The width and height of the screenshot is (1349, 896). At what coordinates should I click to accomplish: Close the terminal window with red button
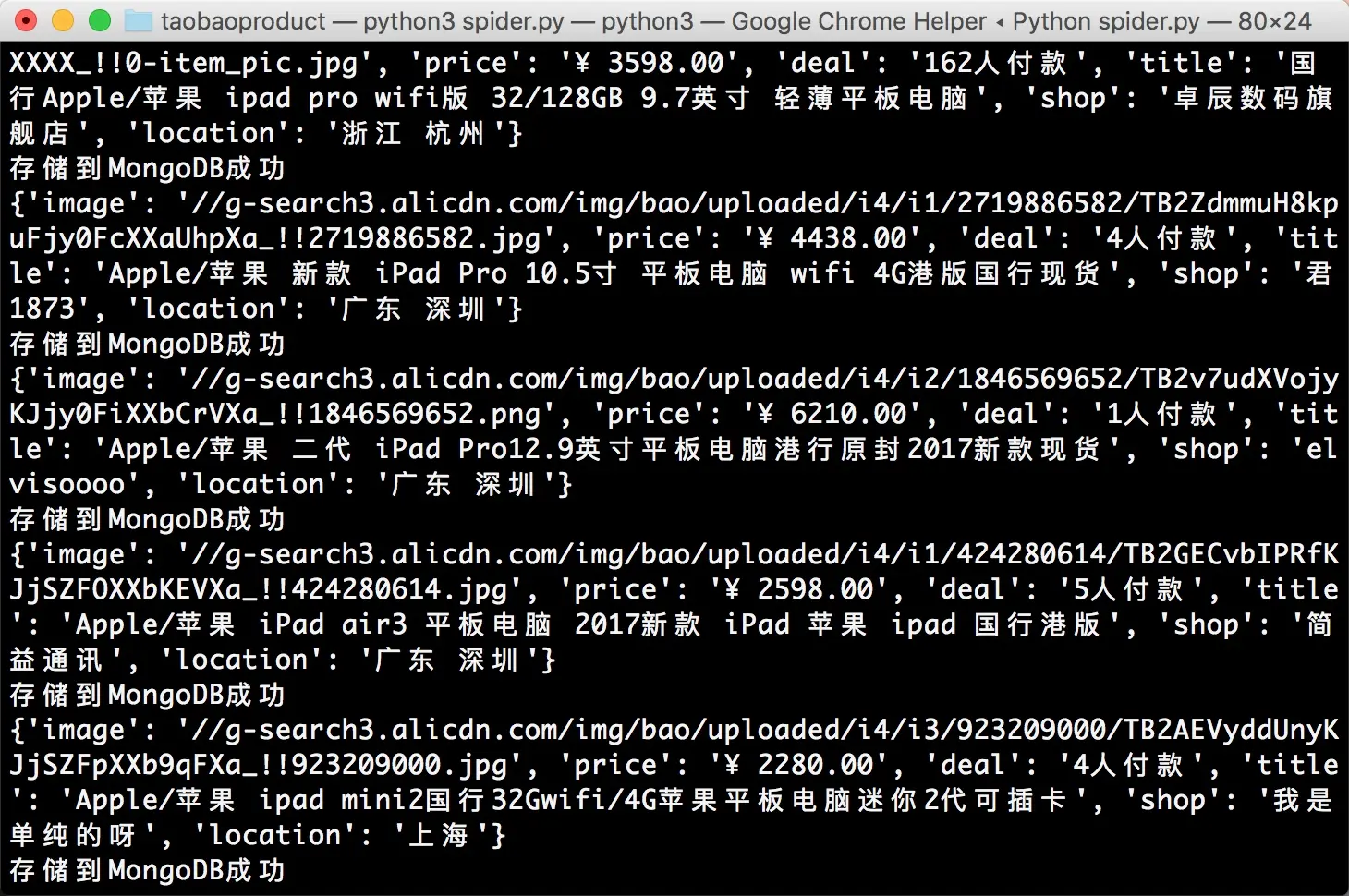[26, 20]
